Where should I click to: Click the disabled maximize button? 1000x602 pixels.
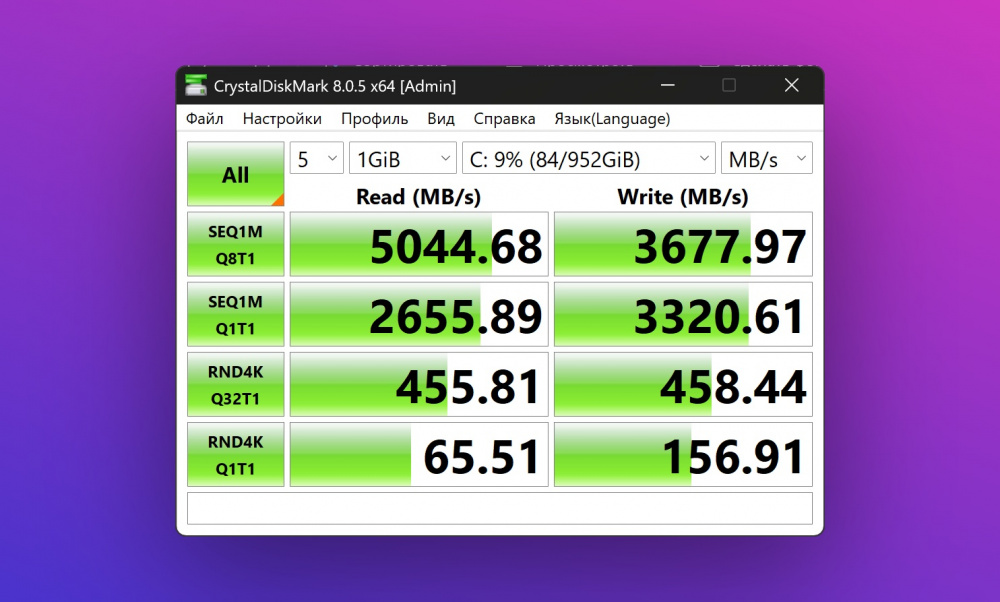[x=729, y=85]
